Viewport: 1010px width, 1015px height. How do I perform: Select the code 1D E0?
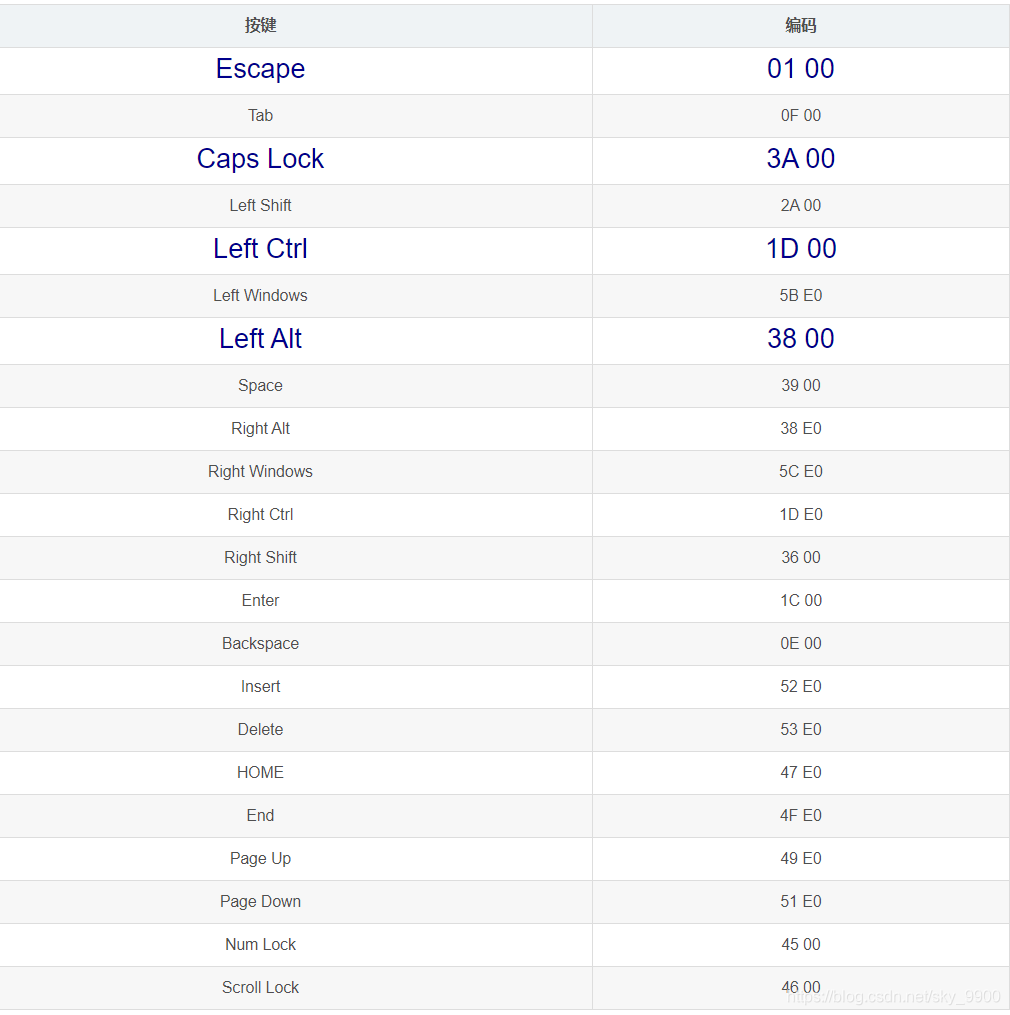801,515
